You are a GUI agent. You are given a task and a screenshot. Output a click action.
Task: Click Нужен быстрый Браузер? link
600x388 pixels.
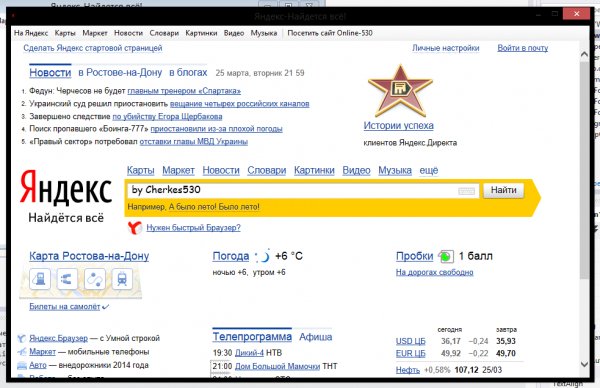(x=193, y=228)
